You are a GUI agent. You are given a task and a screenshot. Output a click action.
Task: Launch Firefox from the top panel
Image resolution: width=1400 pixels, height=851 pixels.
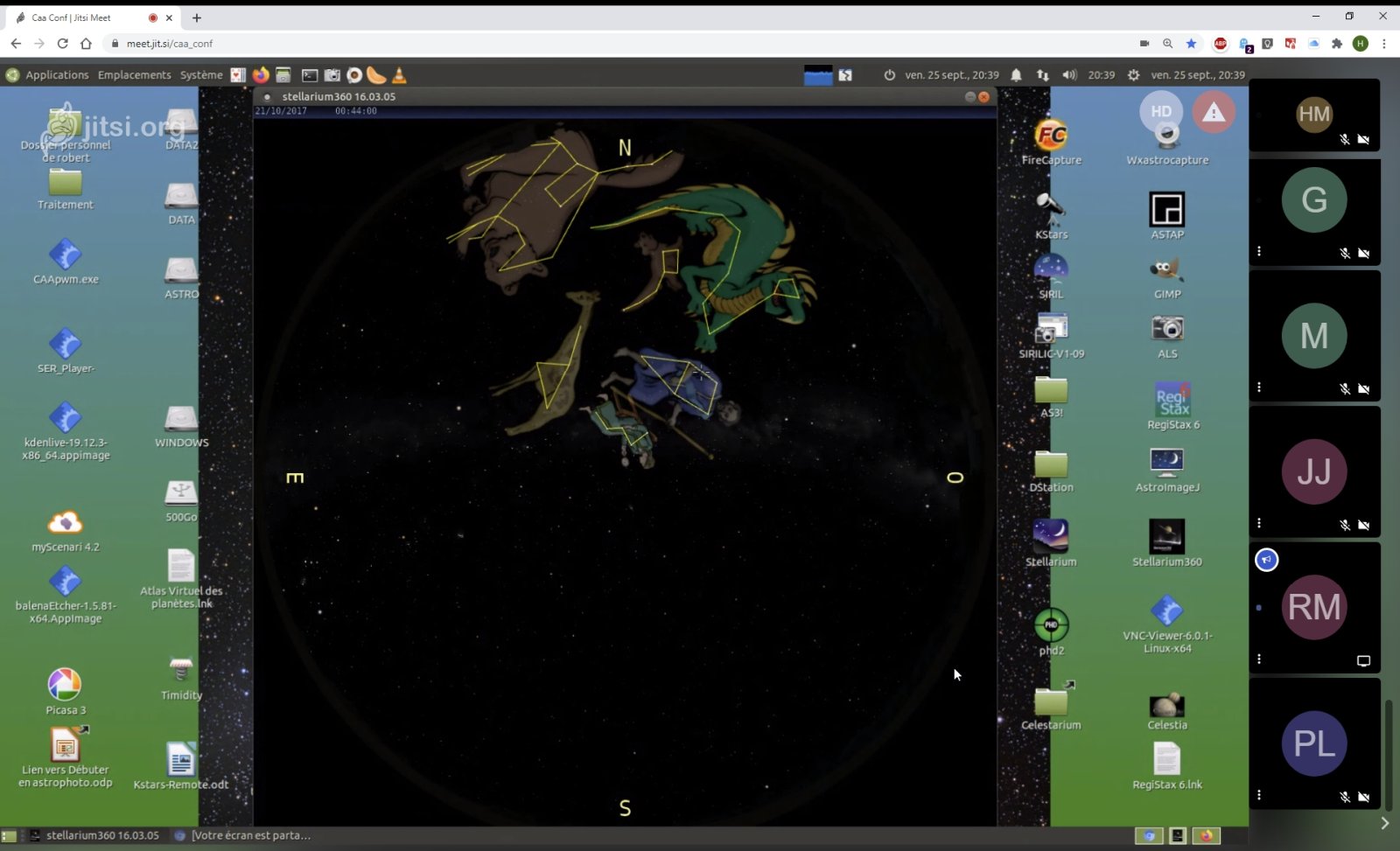[x=261, y=75]
